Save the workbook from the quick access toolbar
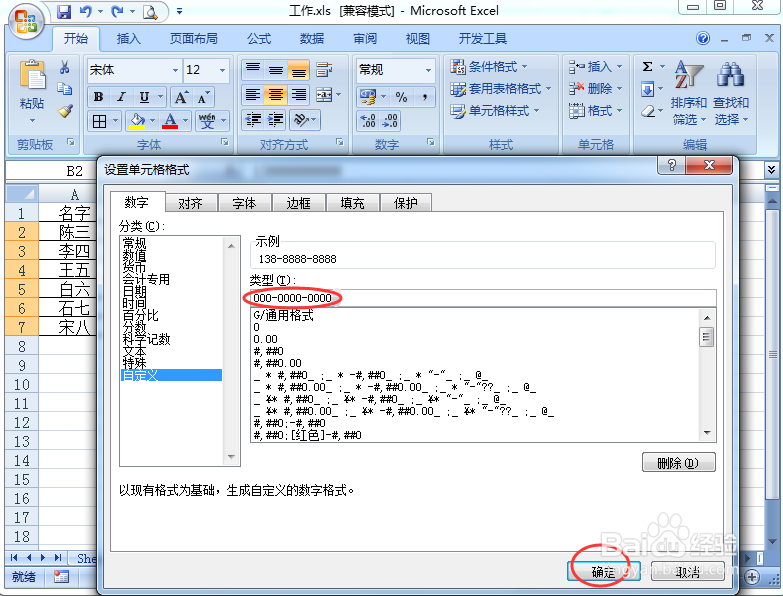This screenshot has height=596, width=783. click(x=64, y=11)
